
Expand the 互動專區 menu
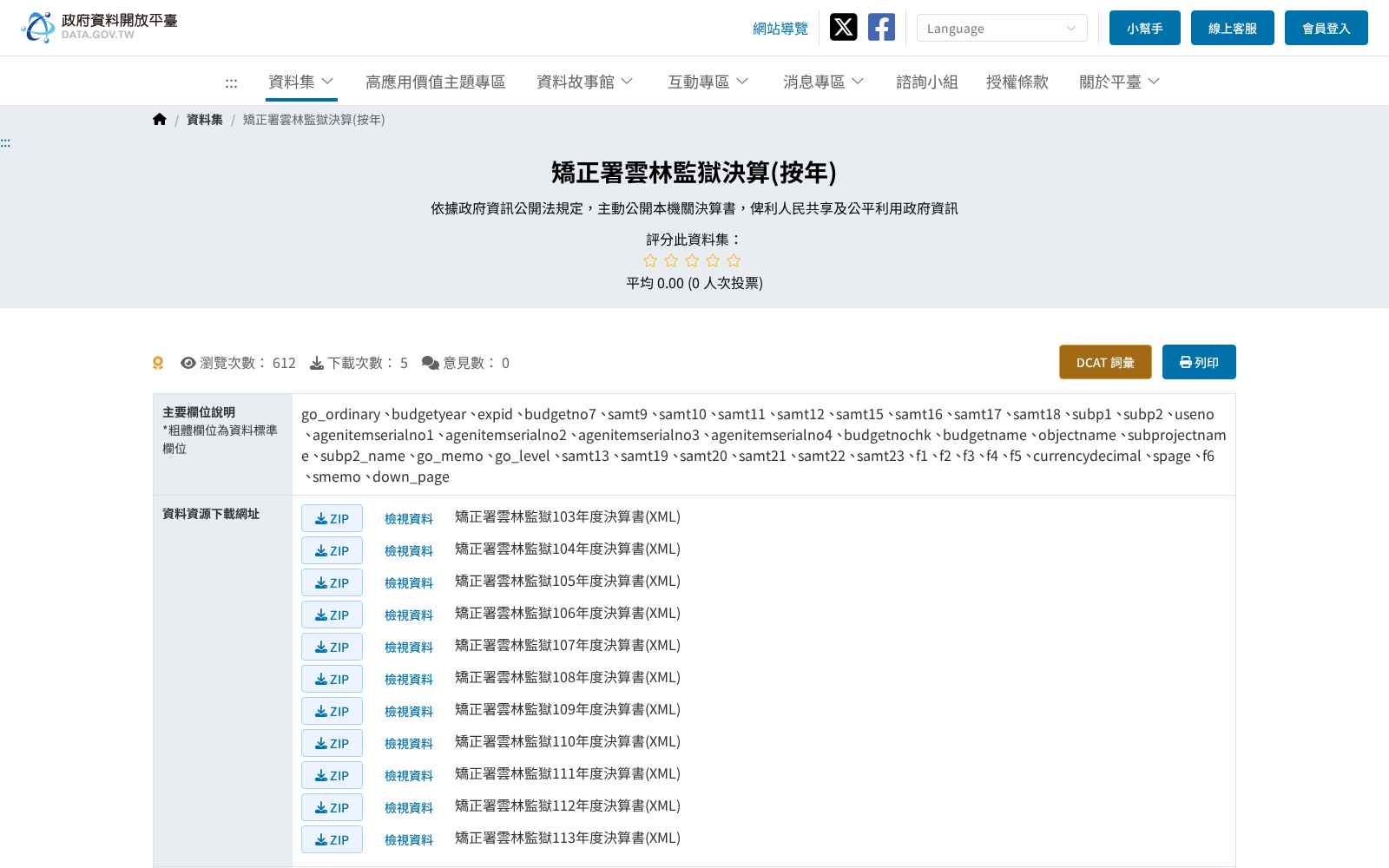tap(708, 82)
